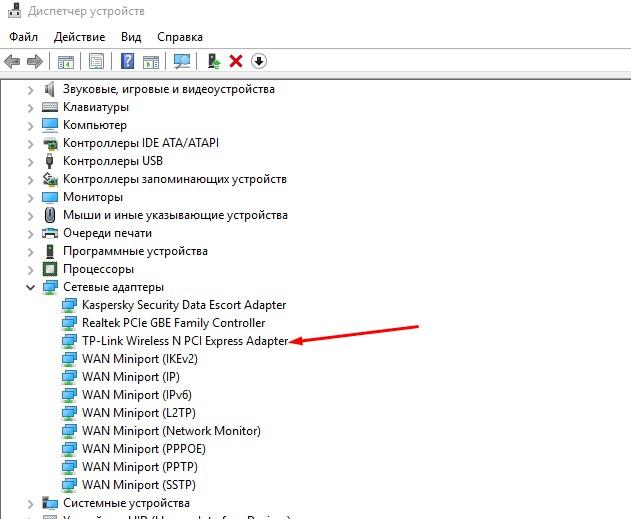
Task: Expand the Компьютер node
Action: click(31, 126)
